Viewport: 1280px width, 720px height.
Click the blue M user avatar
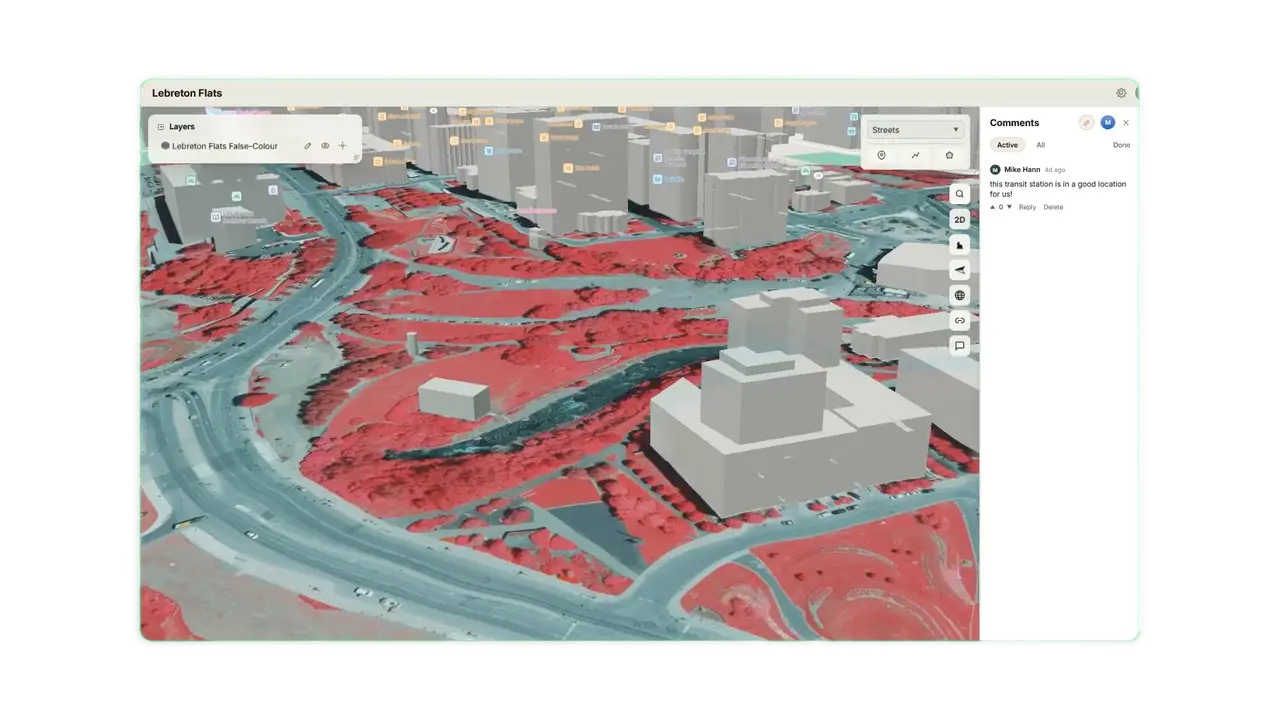click(1108, 123)
